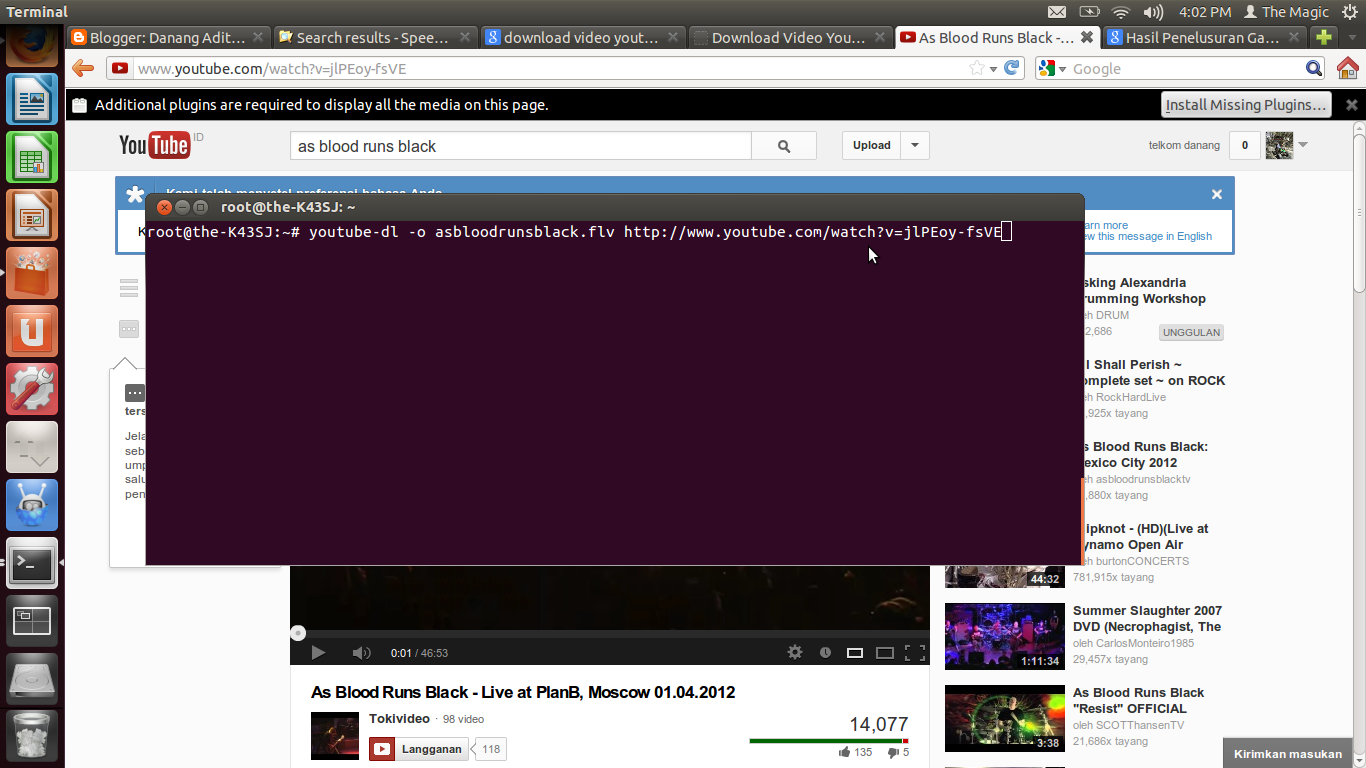Open the Workspace Switcher in the launcher
The image size is (1366, 768).
32,621
